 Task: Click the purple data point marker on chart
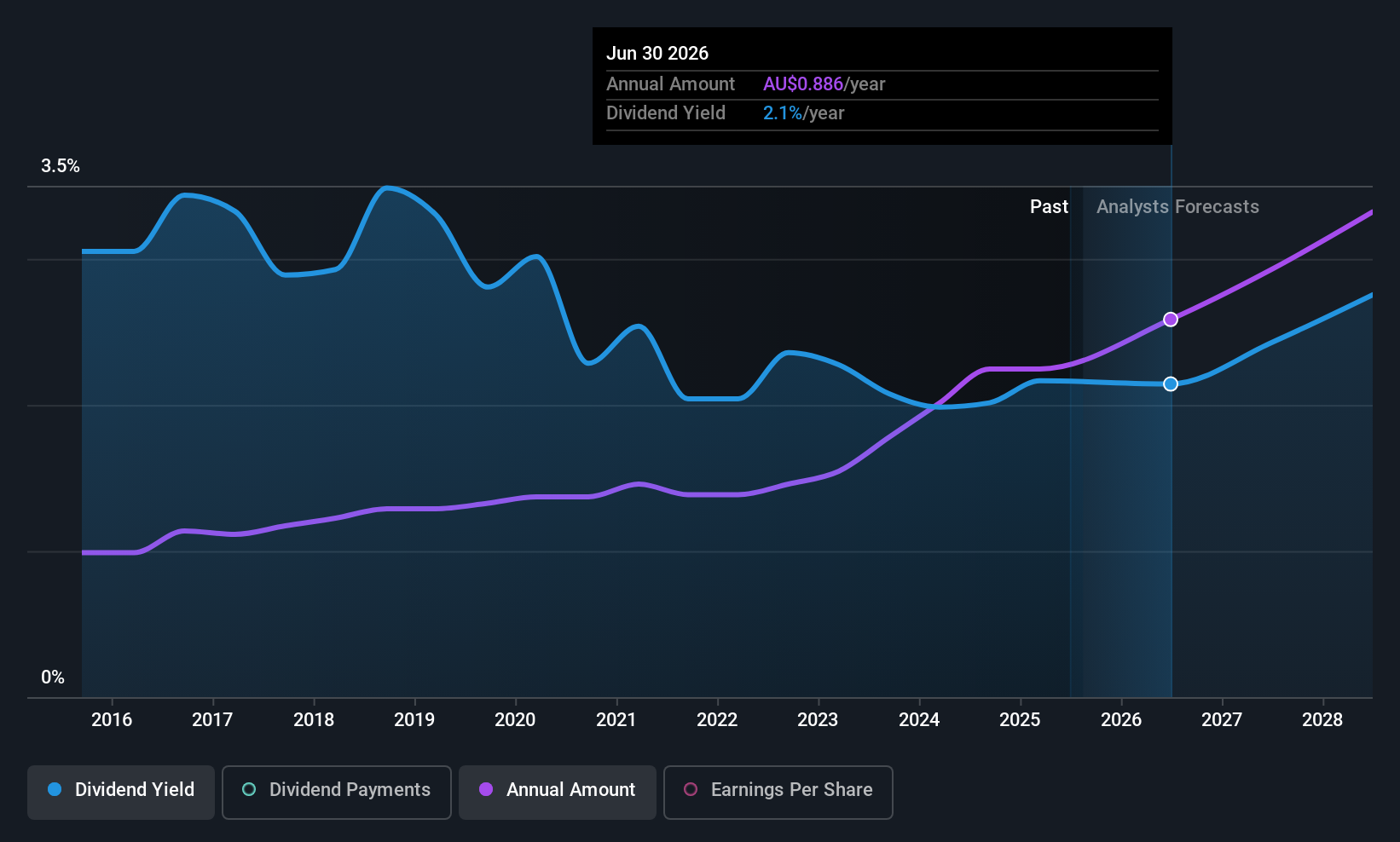[1171, 320]
